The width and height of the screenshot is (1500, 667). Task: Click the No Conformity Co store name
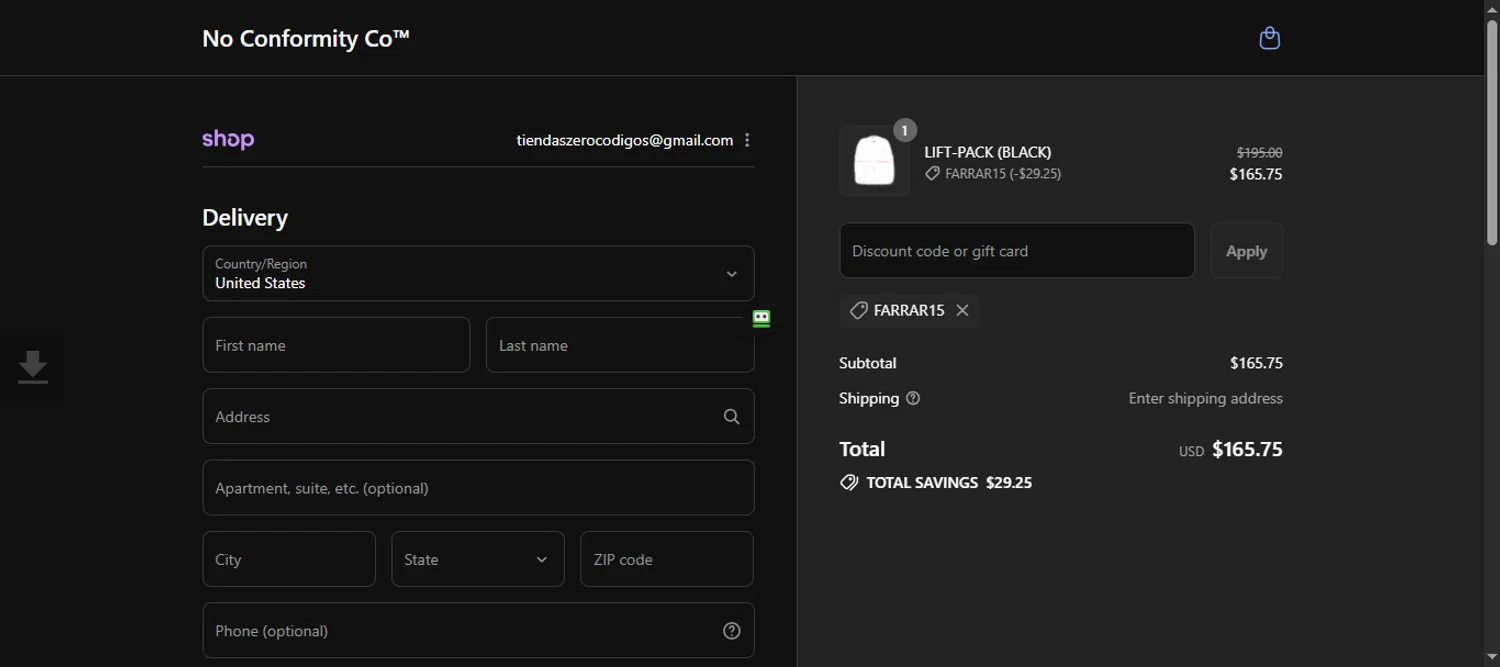(306, 38)
